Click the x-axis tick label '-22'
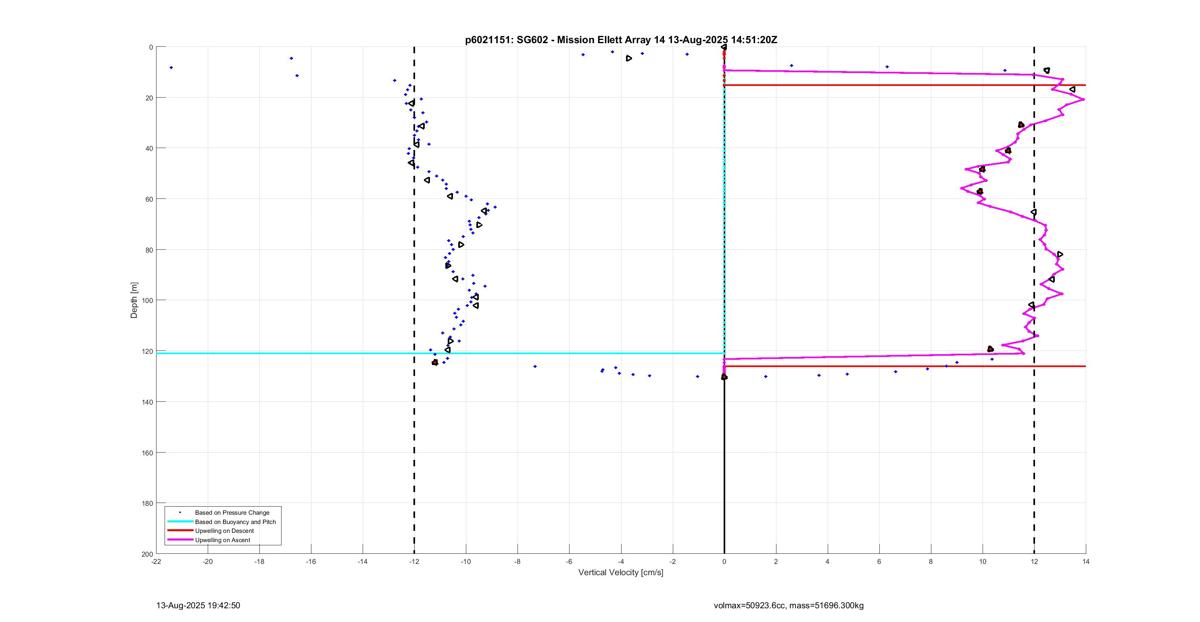 pyautogui.click(x=156, y=562)
